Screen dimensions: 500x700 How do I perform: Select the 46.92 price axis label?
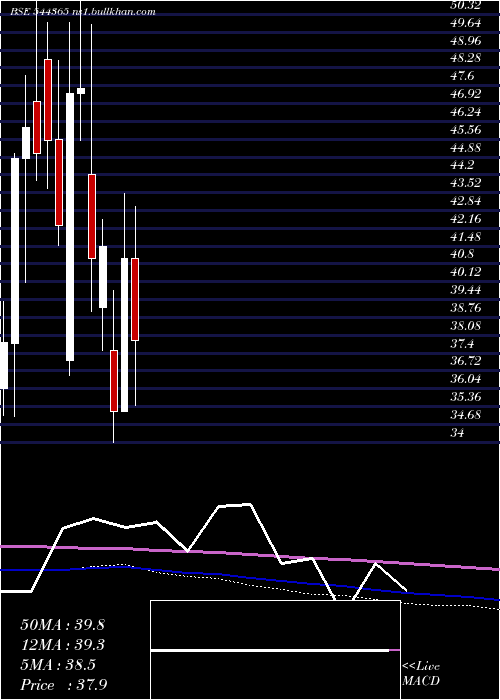(466, 94)
